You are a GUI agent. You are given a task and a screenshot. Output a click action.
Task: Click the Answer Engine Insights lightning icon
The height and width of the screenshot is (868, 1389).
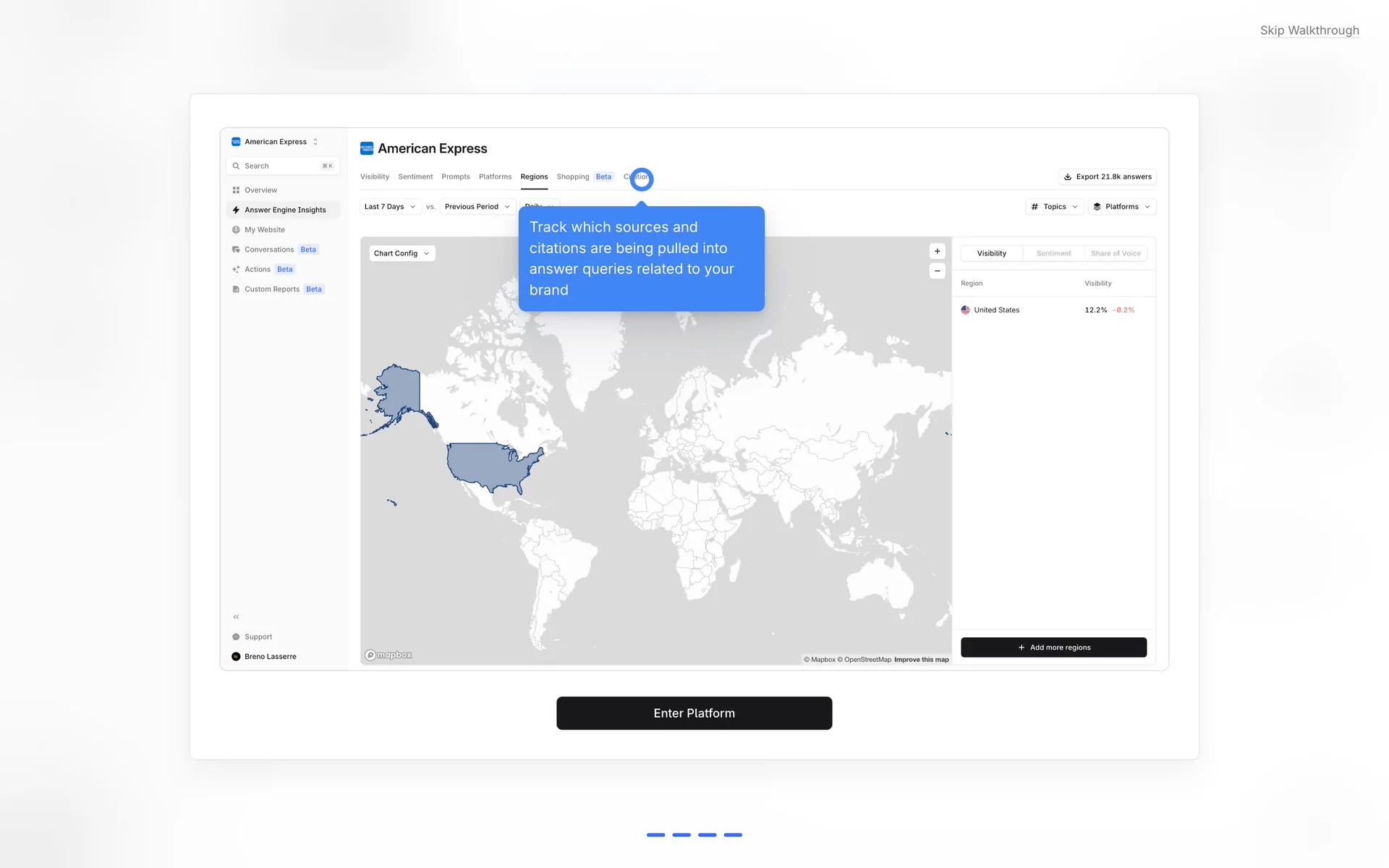pos(236,210)
